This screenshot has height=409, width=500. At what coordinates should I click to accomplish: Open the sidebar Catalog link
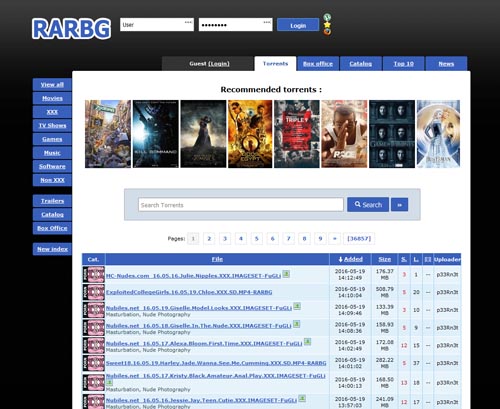click(x=52, y=215)
